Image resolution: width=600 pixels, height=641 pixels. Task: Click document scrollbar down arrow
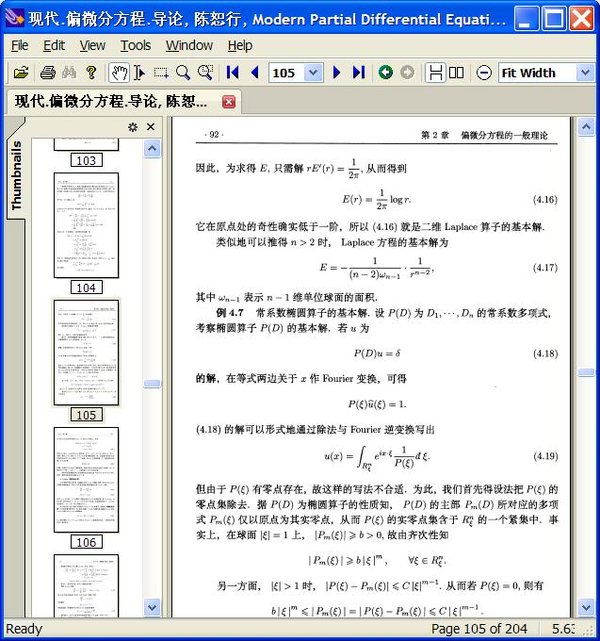click(586, 607)
